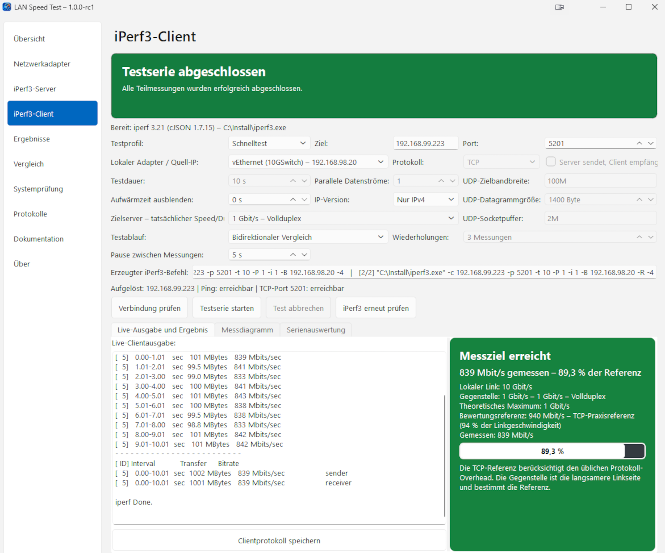Click the sender summary row in output
This screenshot has width=665, height=553.
point(232,473)
